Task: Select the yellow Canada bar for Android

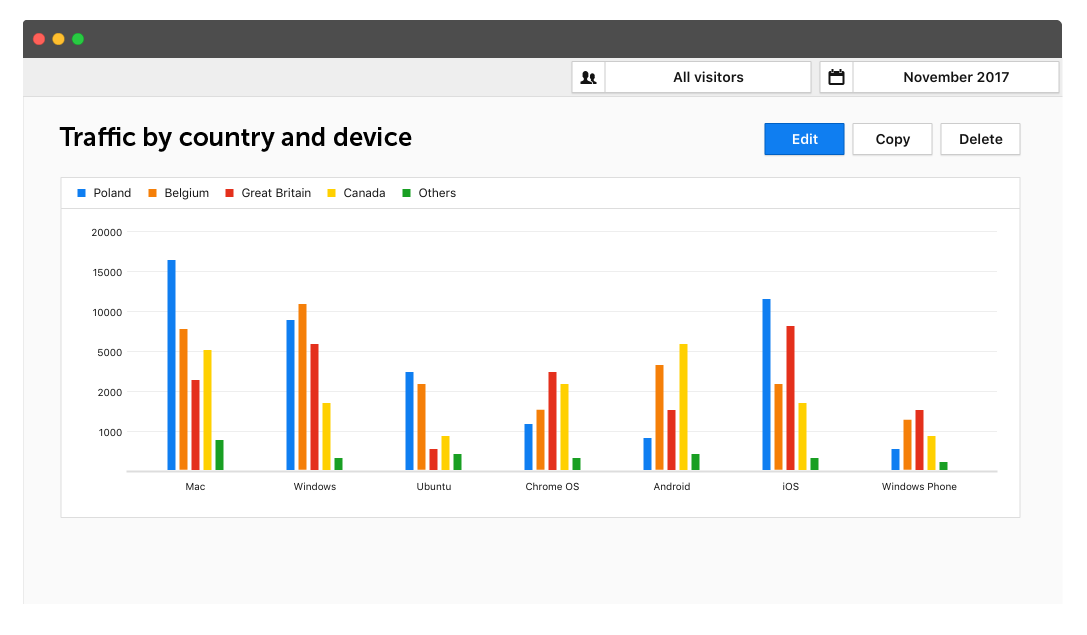Action: click(684, 407)
